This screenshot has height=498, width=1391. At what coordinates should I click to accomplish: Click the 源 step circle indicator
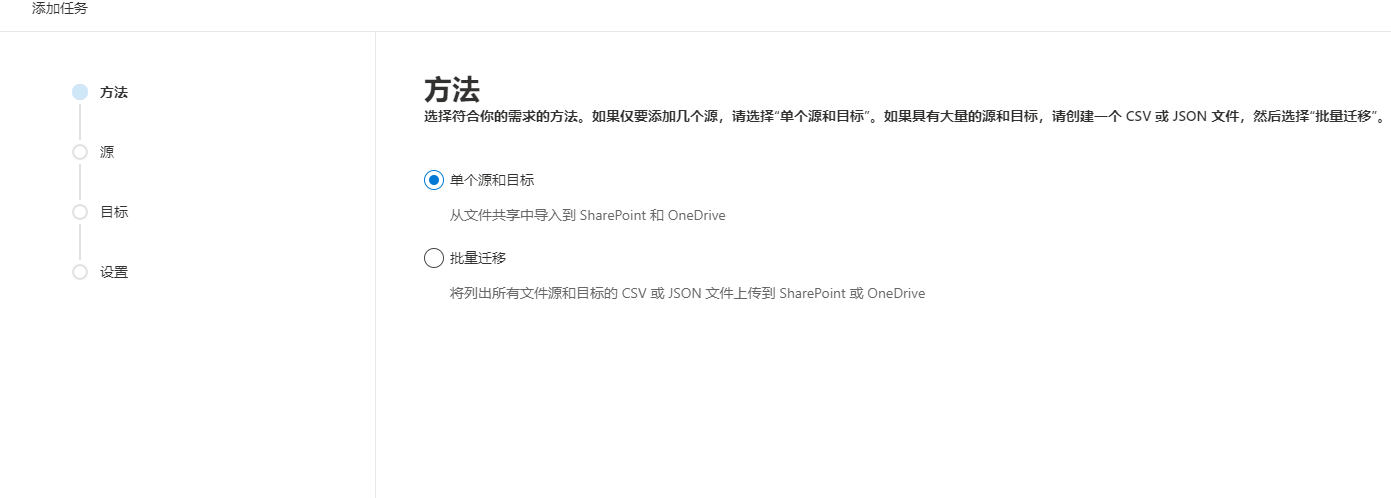(80, 152)
